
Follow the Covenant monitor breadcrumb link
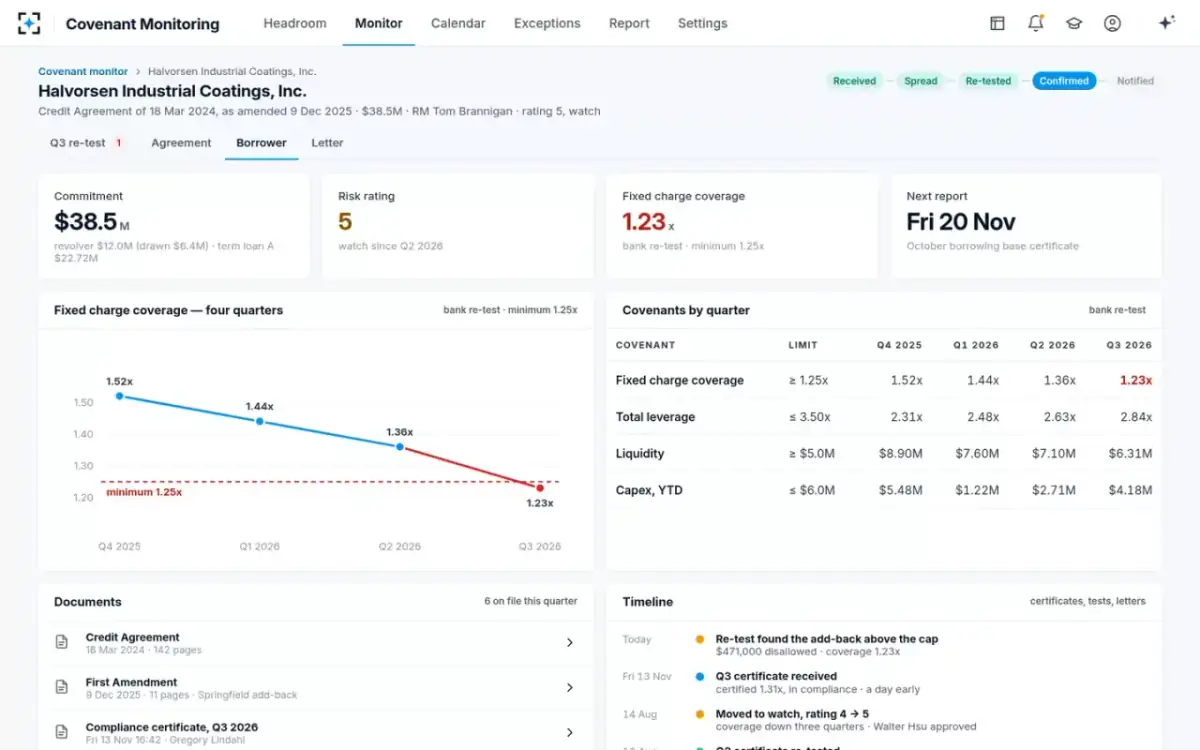tap(83, 72)
